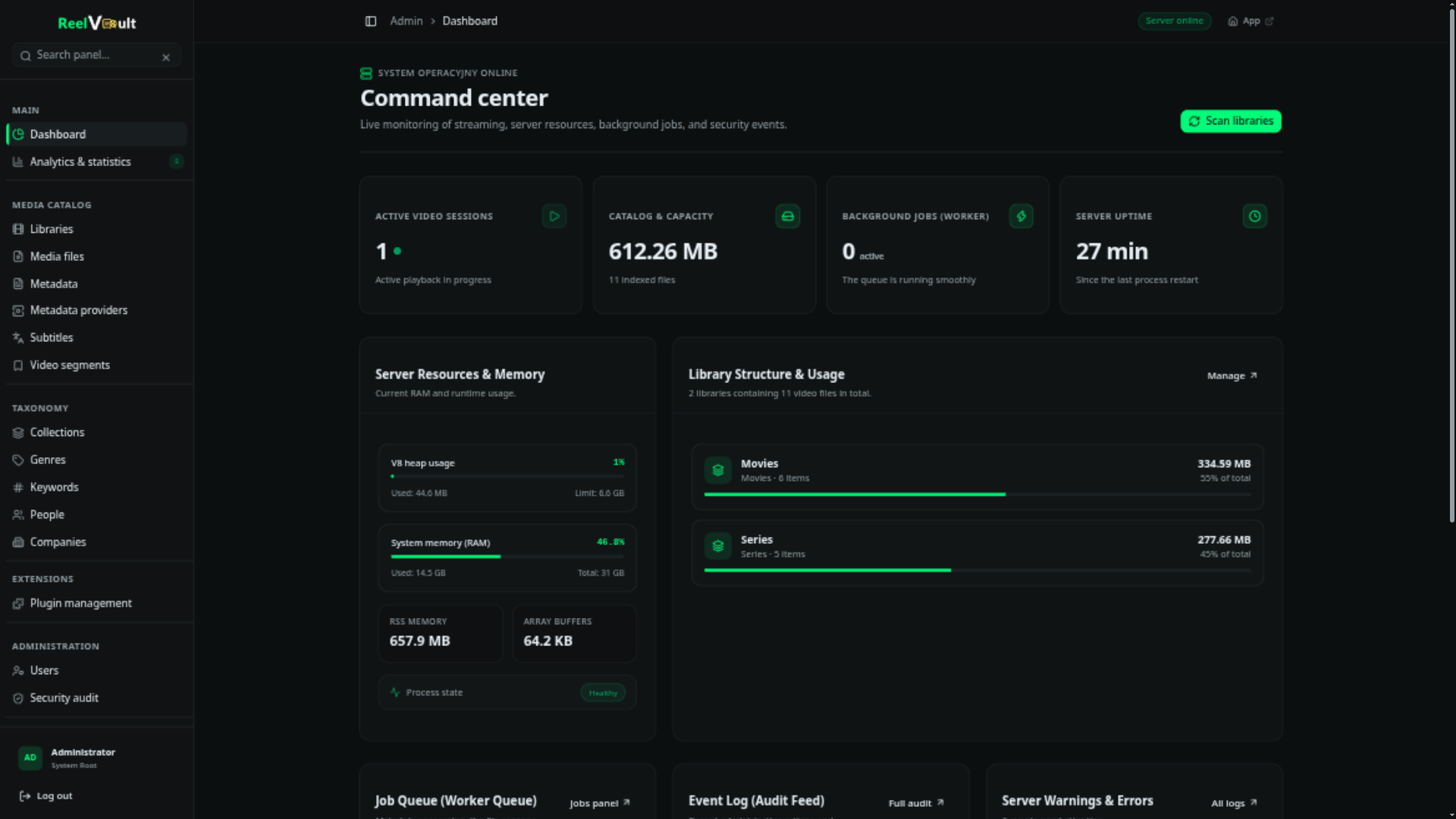Viewport: 1456px width, 819px height.
Task: Click the Movies usage progress bar
Action: coord(977,494)
